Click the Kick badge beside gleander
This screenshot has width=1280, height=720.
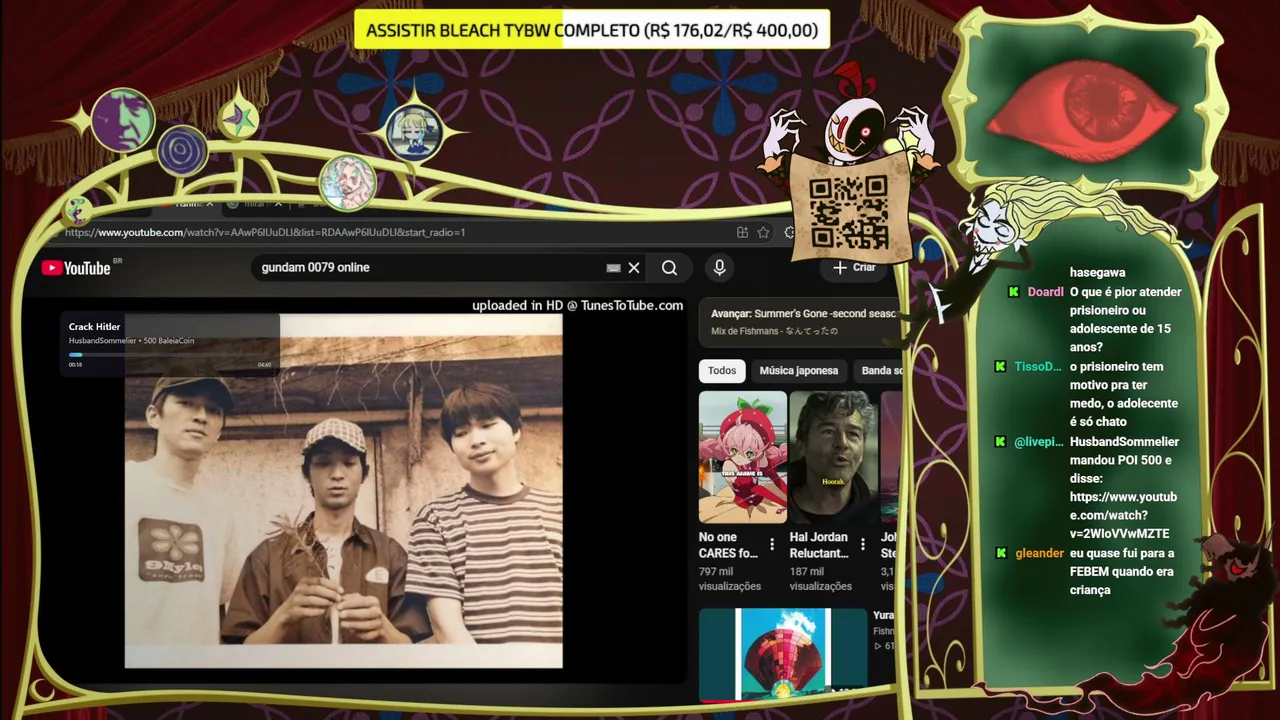click(x=1000, y=553)
